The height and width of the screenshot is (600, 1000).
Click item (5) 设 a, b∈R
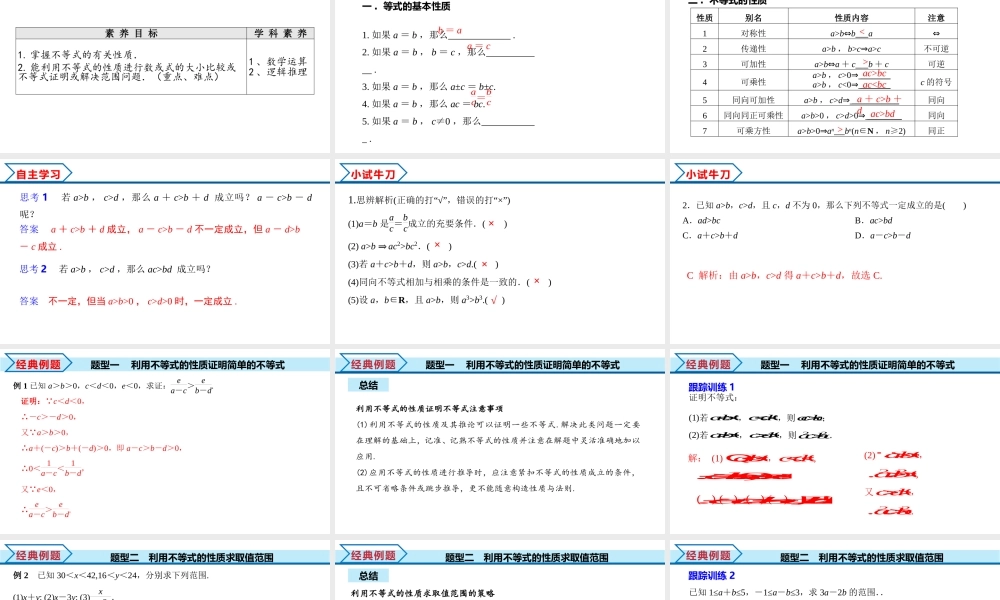coord(426,300)
